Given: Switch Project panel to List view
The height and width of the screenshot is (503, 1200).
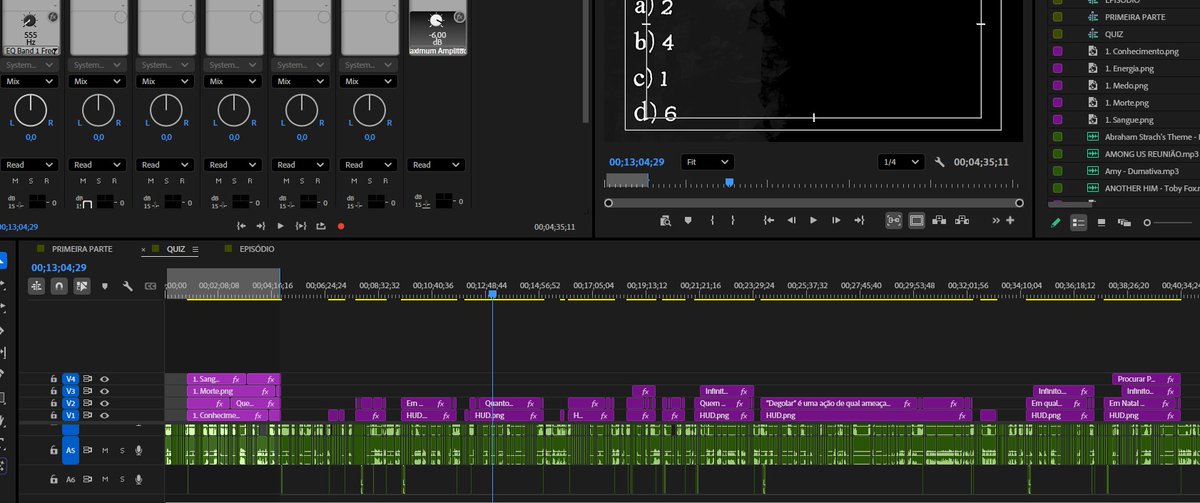Looking at the screenshot, I should coord(1079,222).
